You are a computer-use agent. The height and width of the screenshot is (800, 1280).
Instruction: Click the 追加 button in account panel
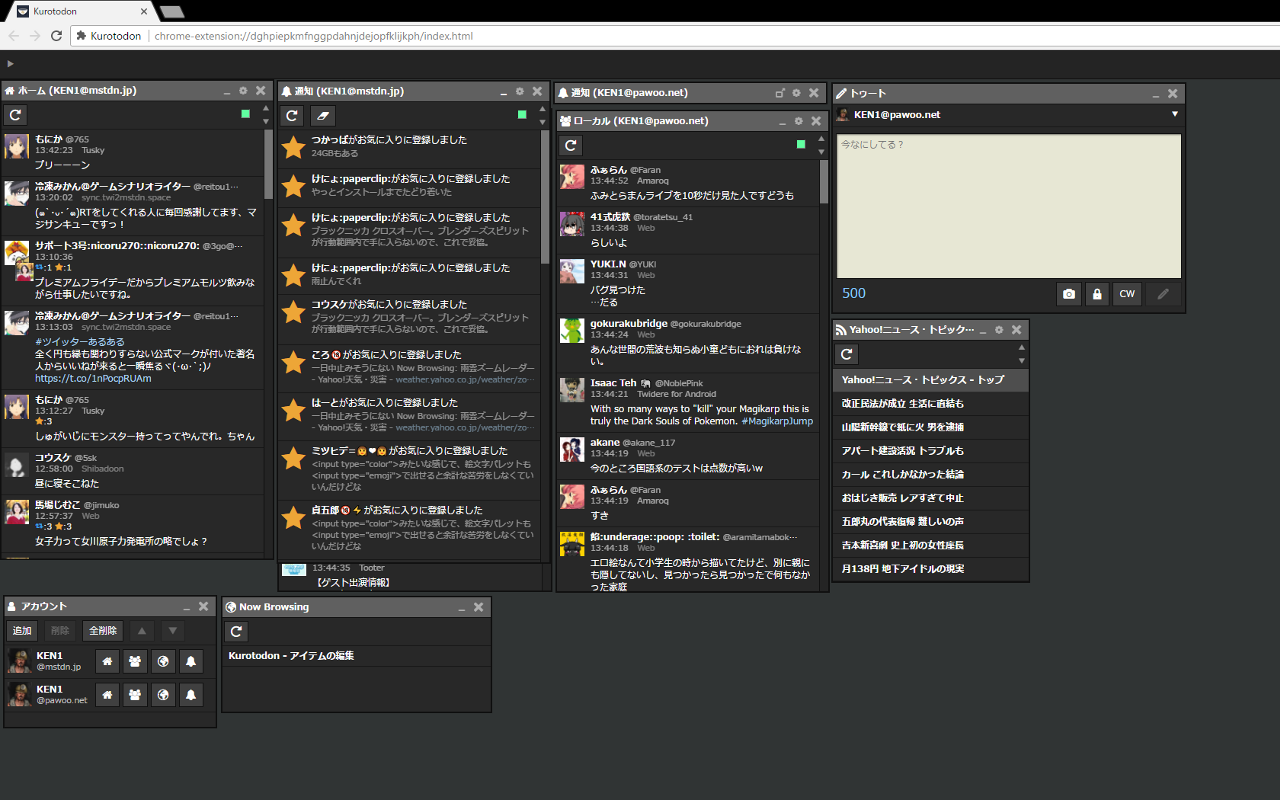click(x=21, y=631)
